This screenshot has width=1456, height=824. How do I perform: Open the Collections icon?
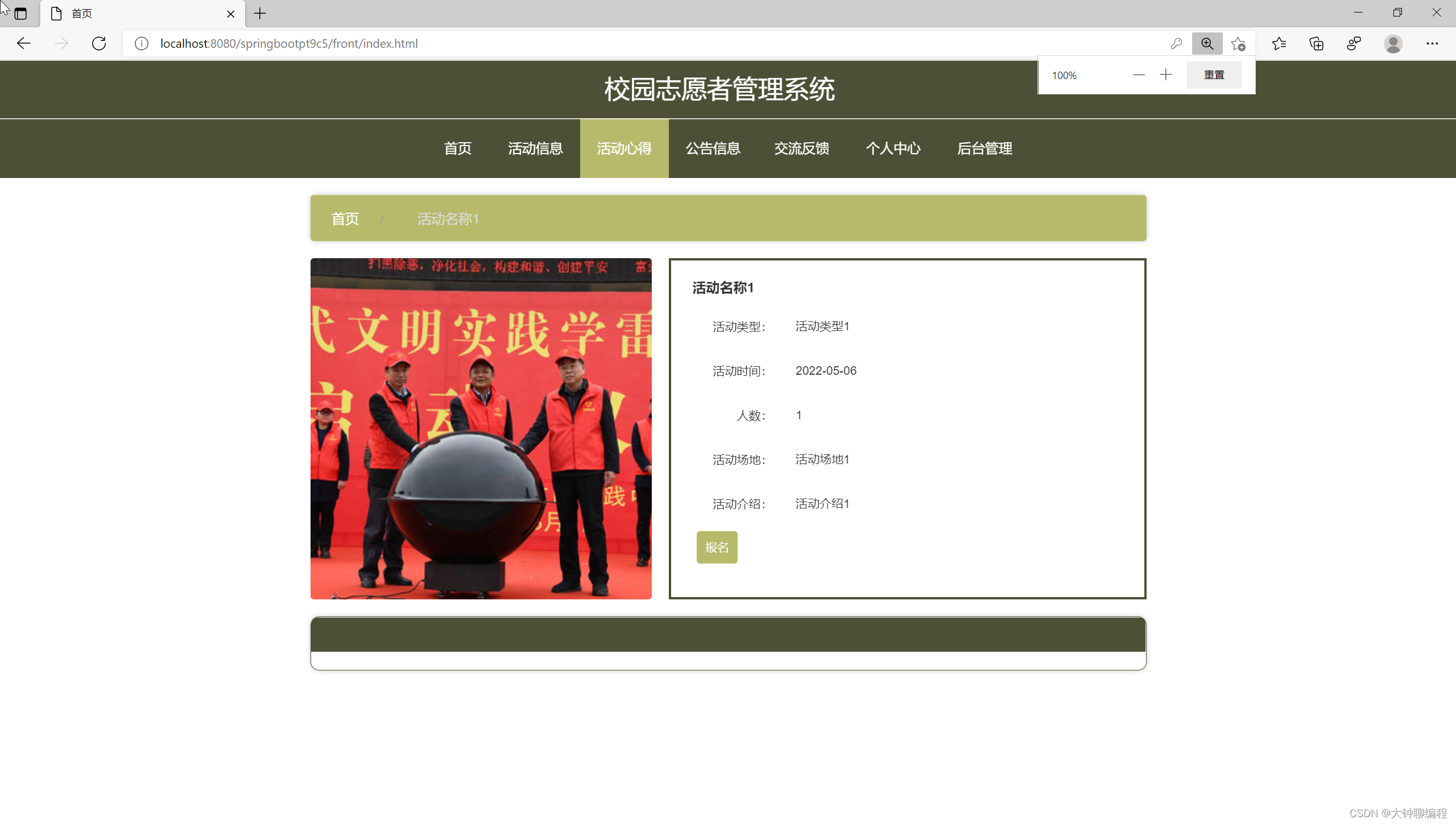click(1316, 43)
